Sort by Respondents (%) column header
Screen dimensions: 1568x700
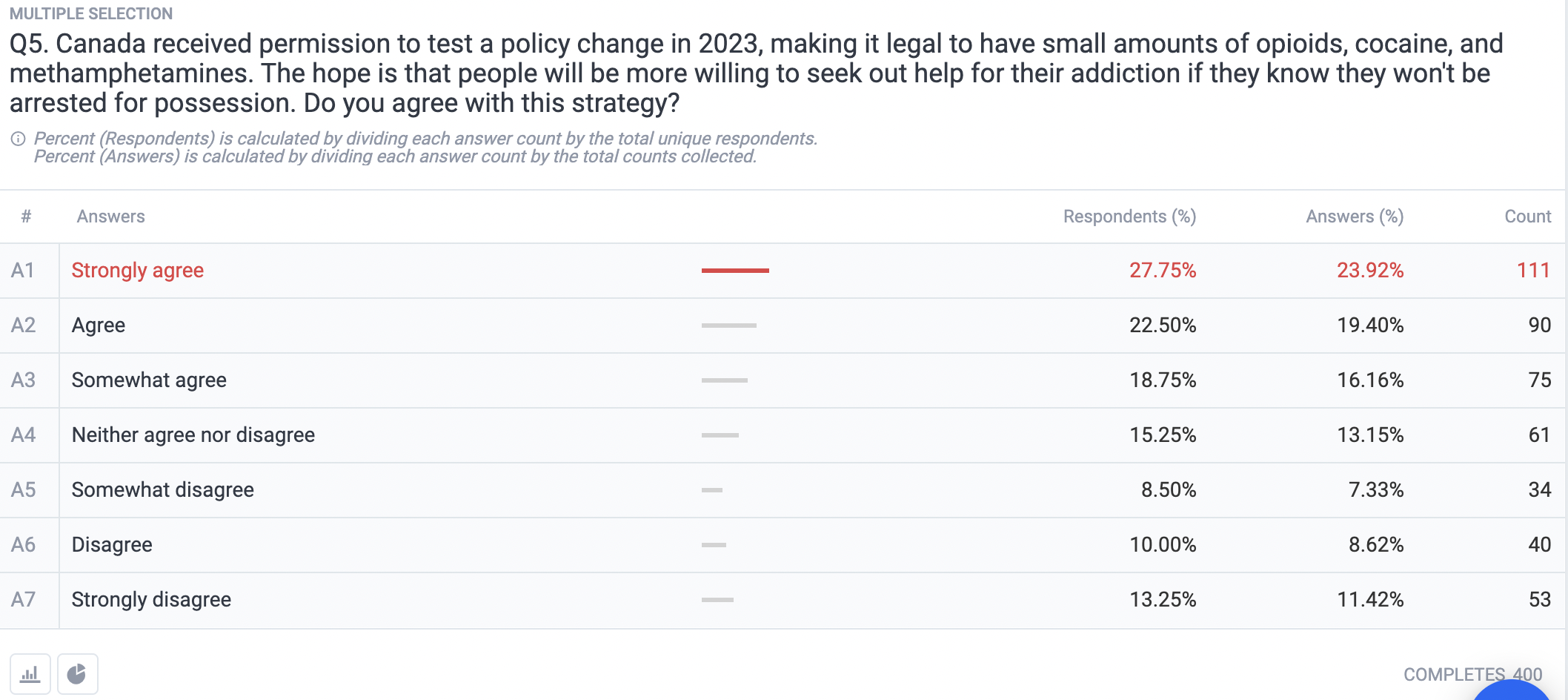pos(1129,217)
